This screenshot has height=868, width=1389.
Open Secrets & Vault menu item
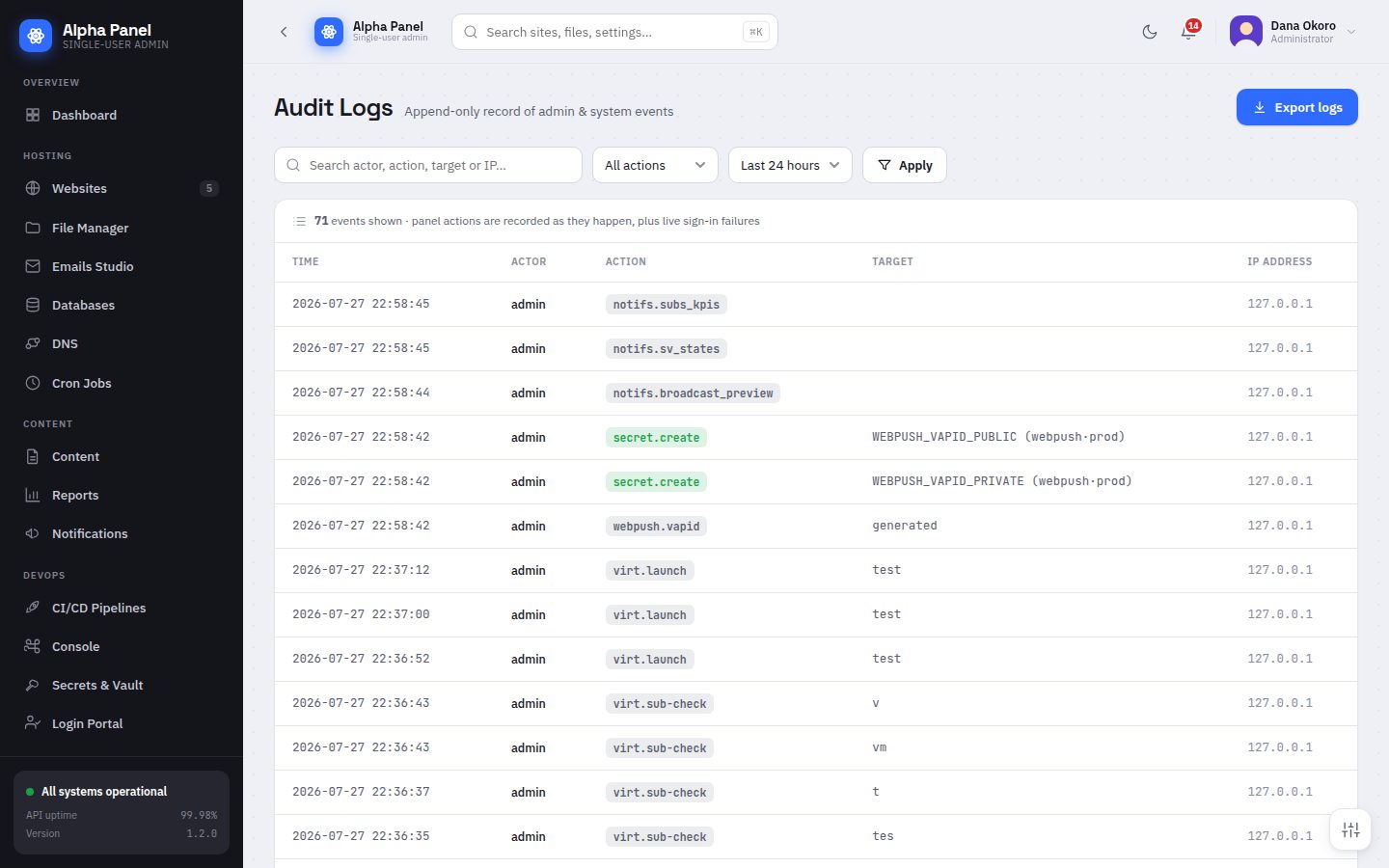(x=122, y=685)
